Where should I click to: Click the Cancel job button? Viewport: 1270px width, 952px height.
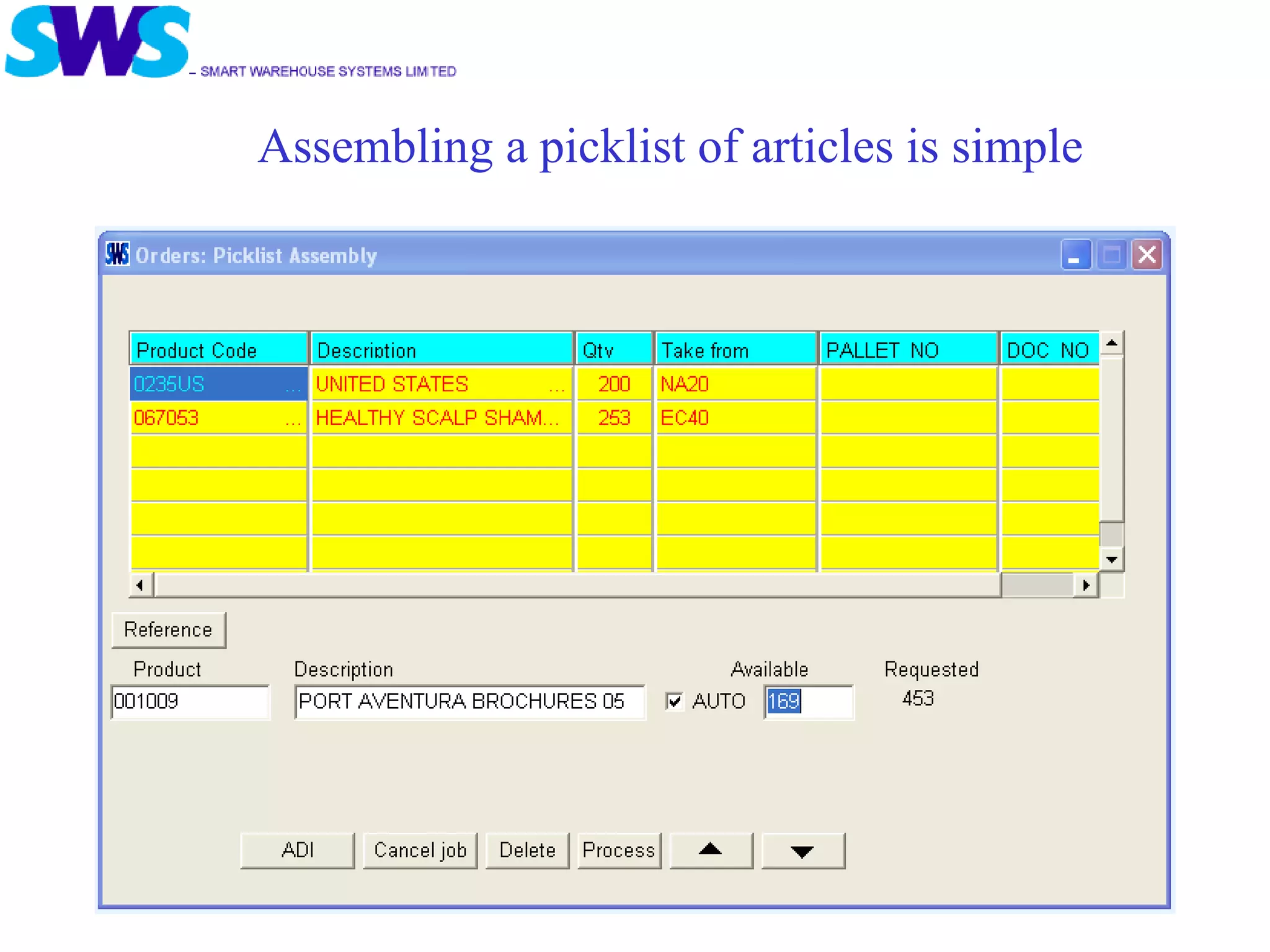tap(420, 850)
